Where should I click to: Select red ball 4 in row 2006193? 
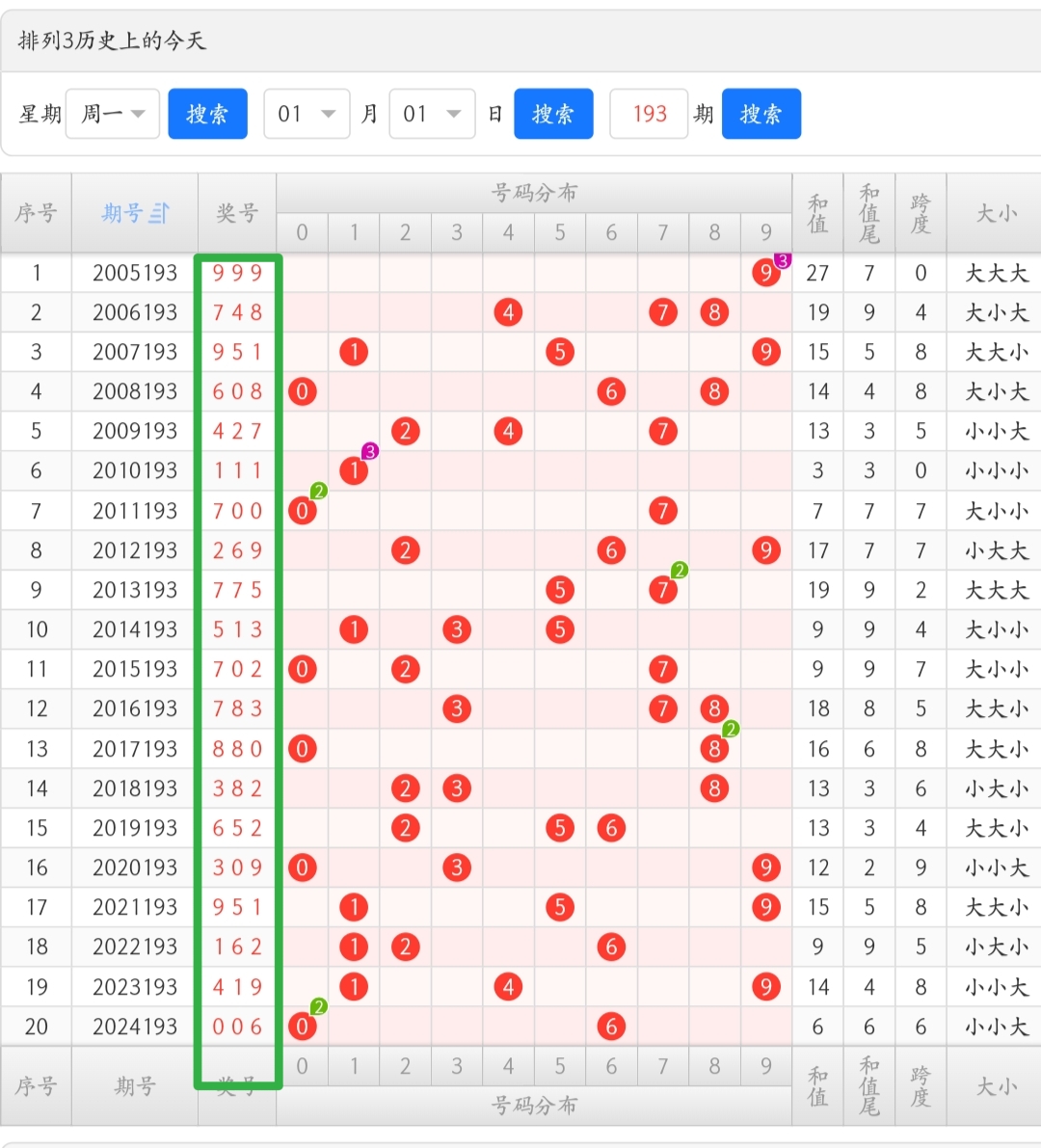(x=508, y=312)
